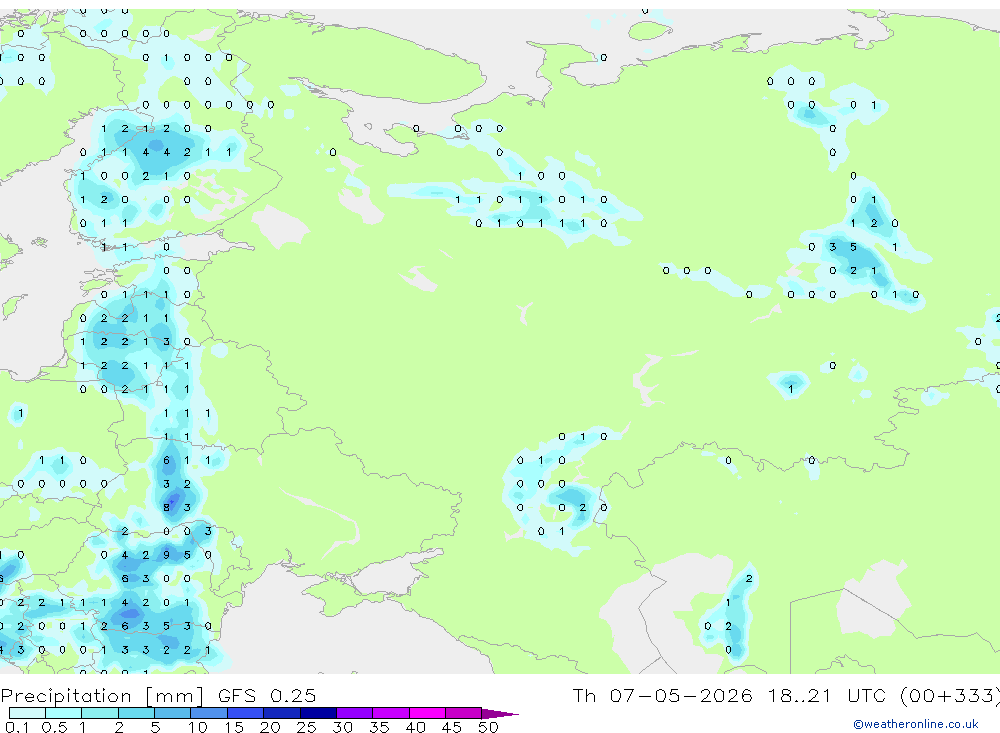
Task: Click the '35' legend scale label
Action: click(x=379, y=727)
